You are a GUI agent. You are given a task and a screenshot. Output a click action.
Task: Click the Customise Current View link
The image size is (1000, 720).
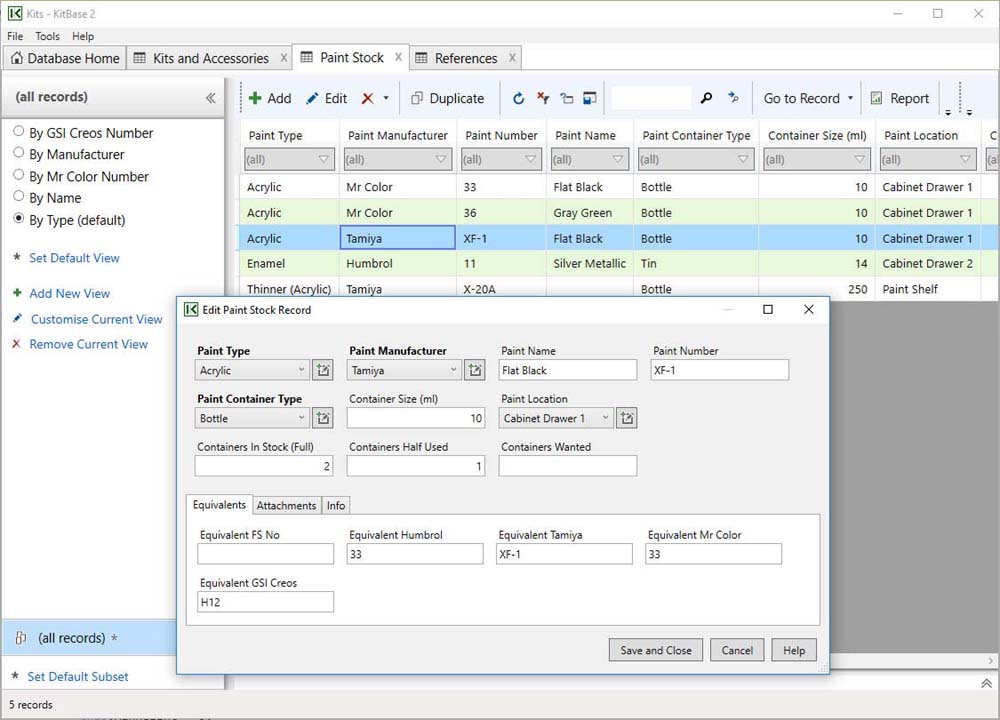pyautogui.click(x=96, y=319)
